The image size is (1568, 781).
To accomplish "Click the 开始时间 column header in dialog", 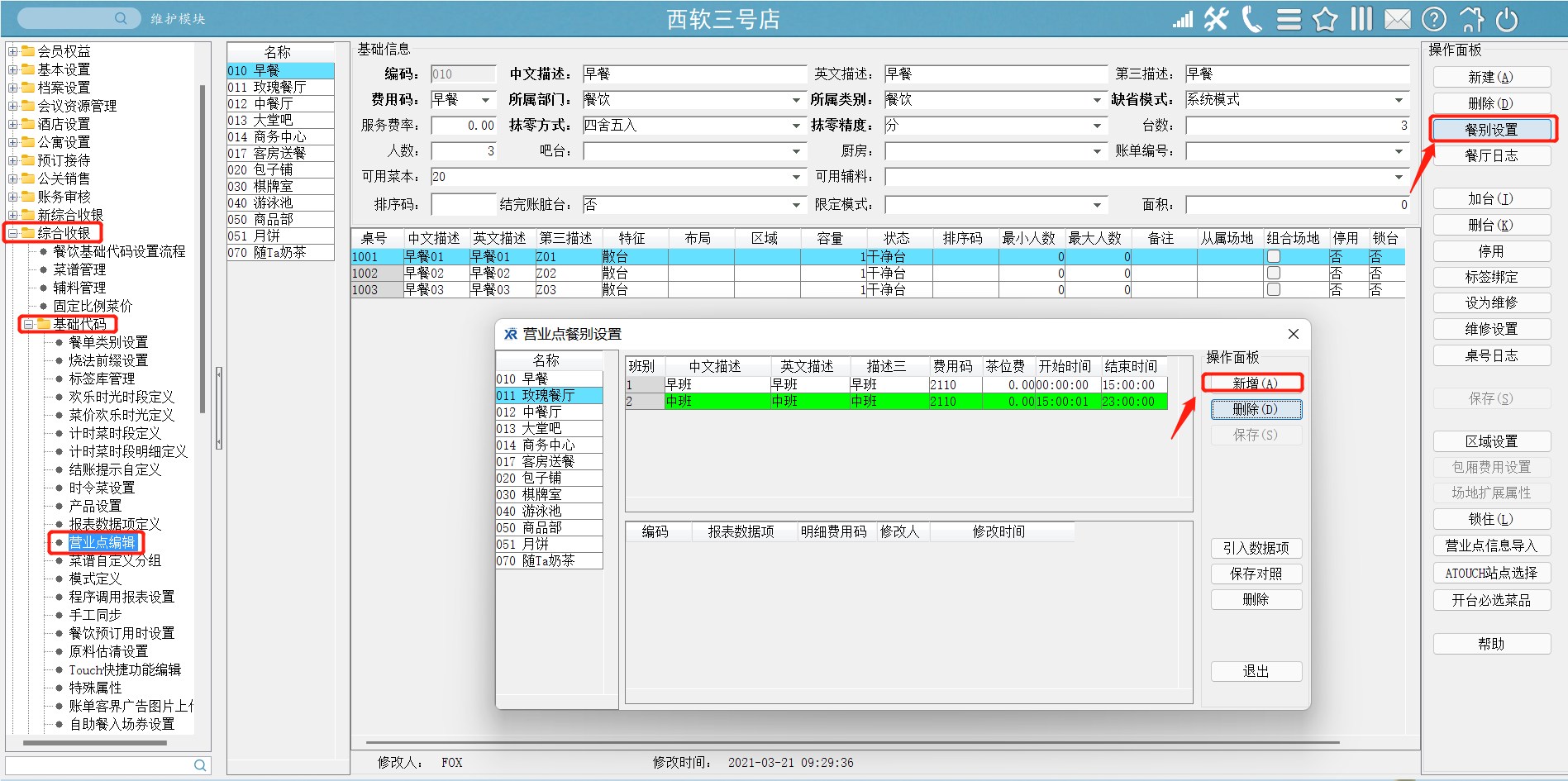I will coord(1065,366).
